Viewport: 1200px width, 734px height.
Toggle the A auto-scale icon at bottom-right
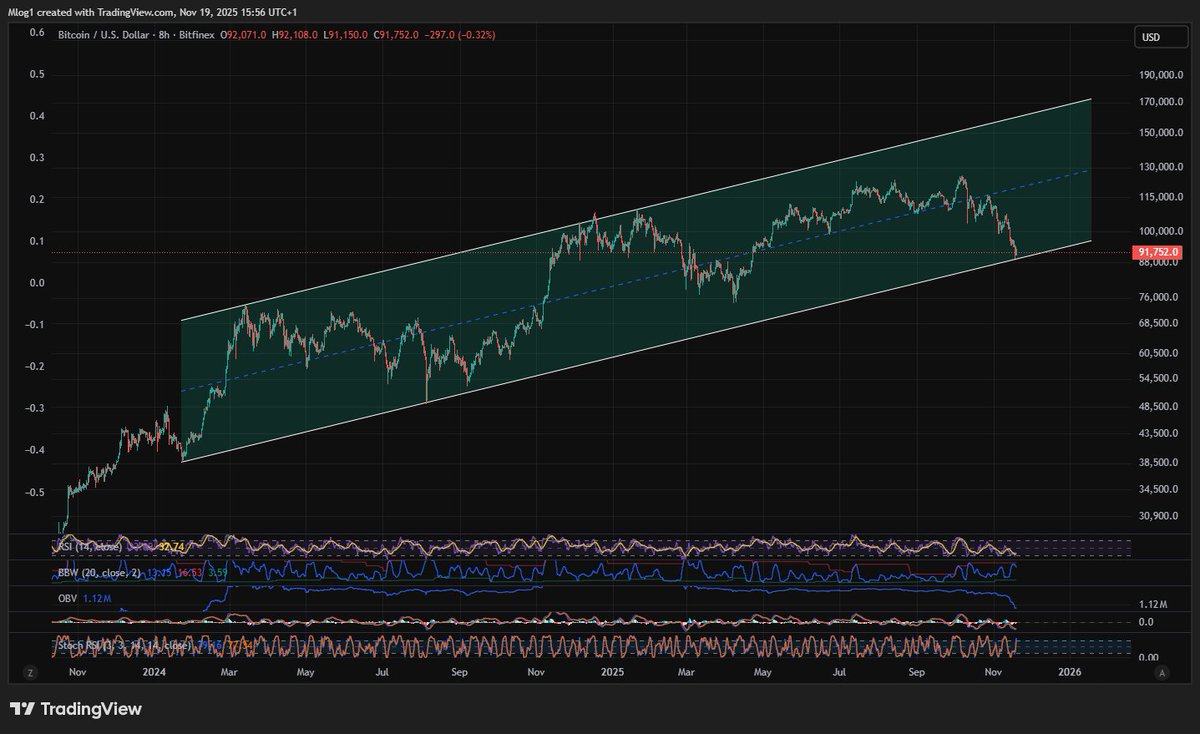click(1163, 673)
